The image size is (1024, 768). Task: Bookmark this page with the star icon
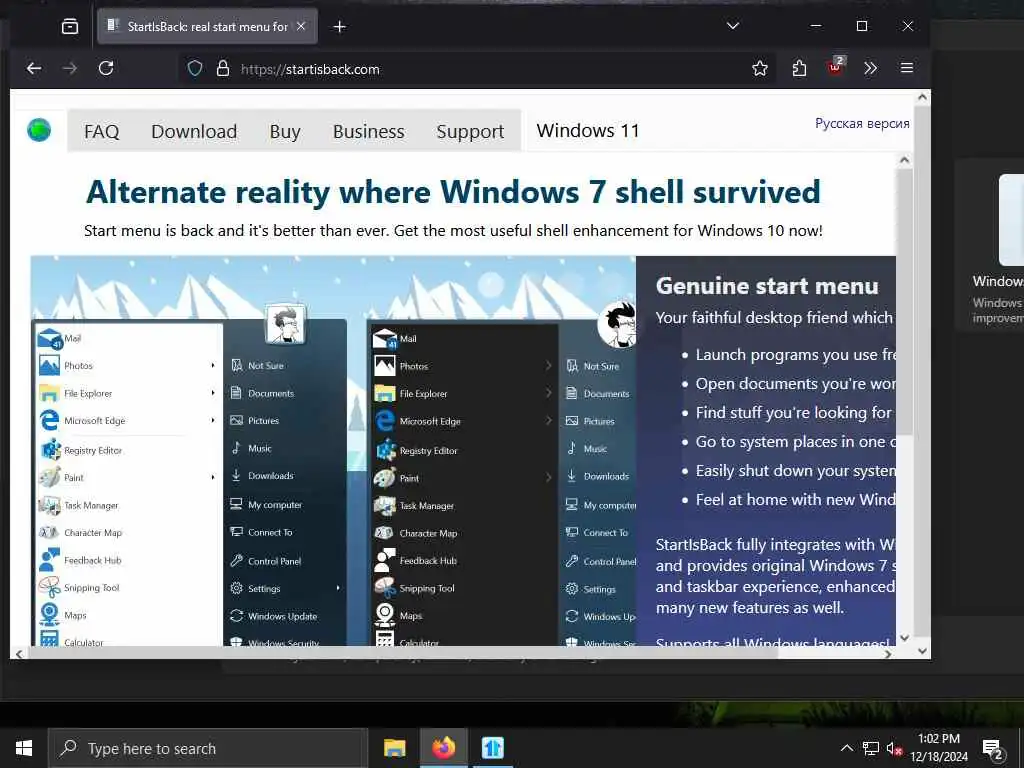click(x=760, y=69)
